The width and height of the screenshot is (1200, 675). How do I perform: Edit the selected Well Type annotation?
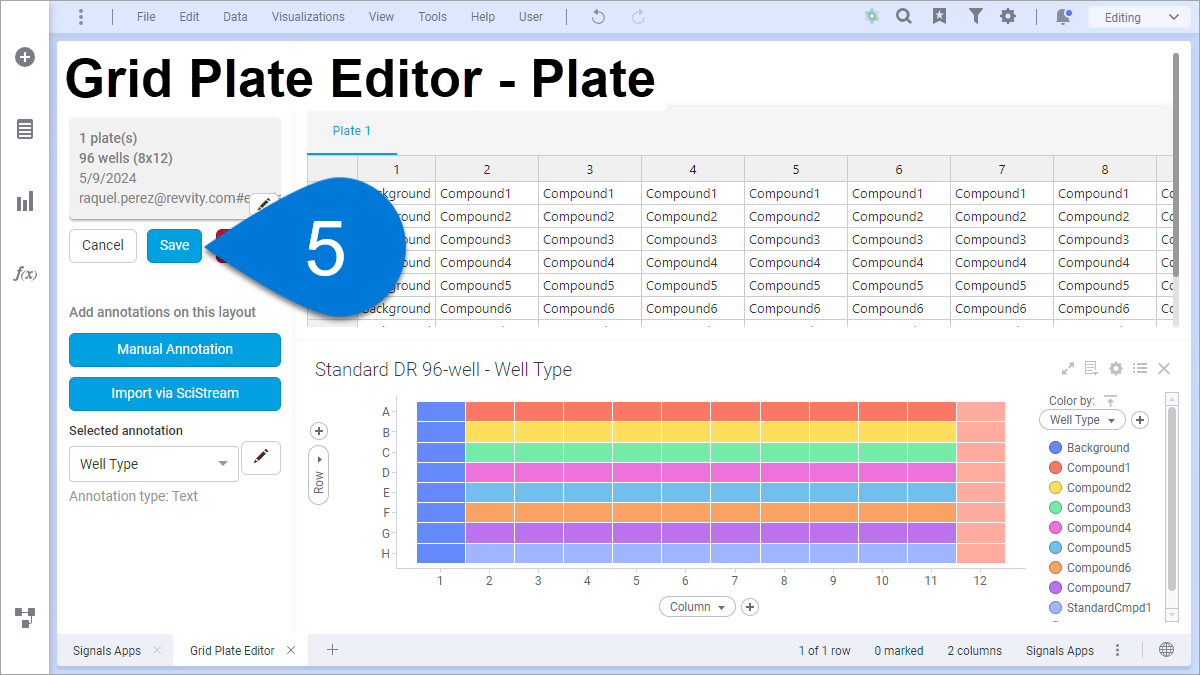[261, 458]
